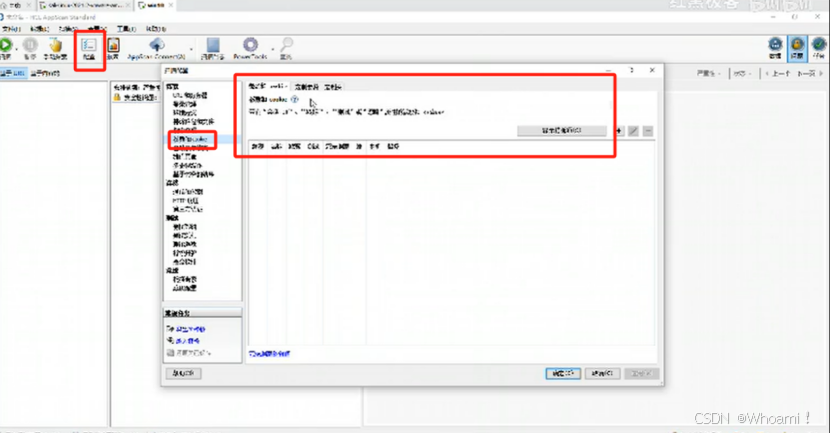Click the wide button above the parameter table
The height and width of the screenshot is (434, 831).
[x=562, y=130]
